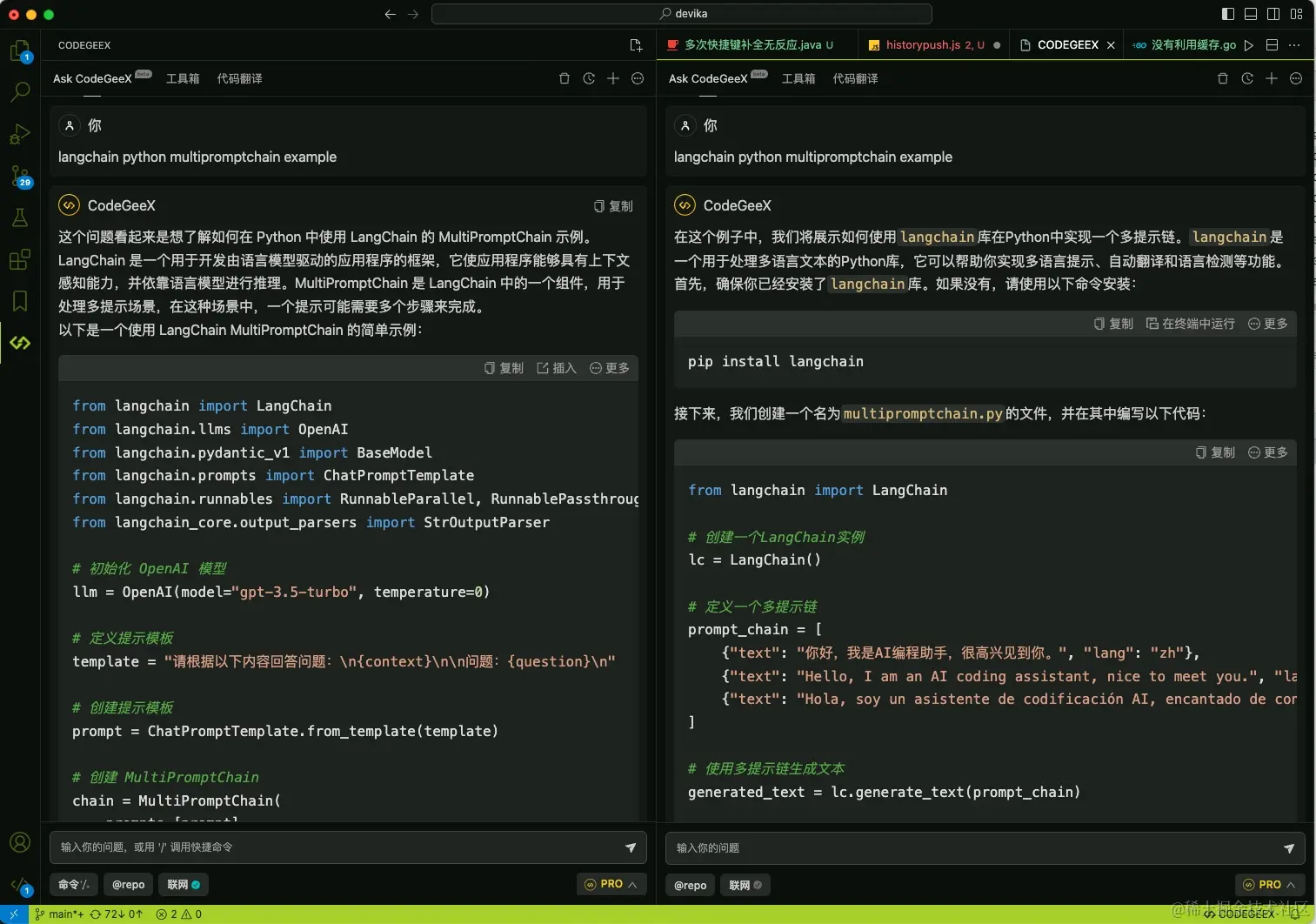Copy the left CodeGeeX response via 复制
The height and width of the screenshot is (924, 1316).
(x=613, y=206)
